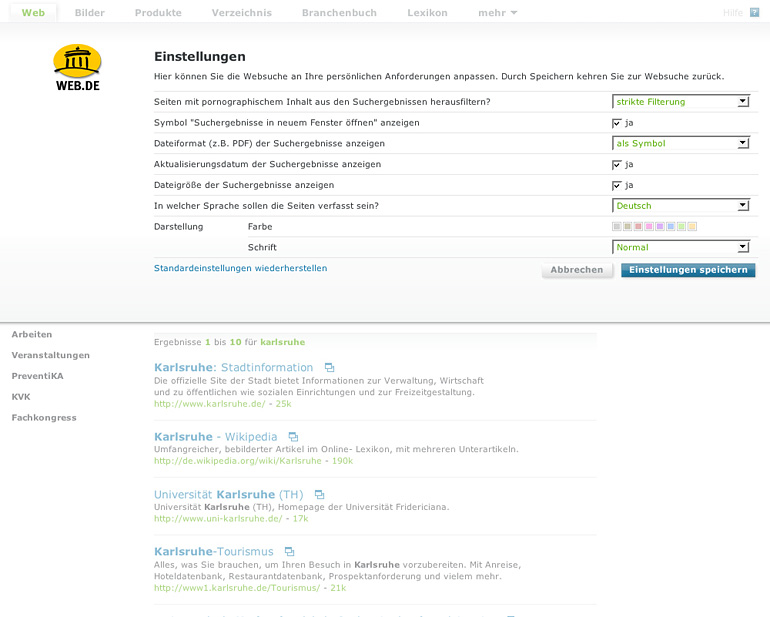Open the Schrift 'Normal' dropdown
Screen dimensions: 770x617
[681, 247]
